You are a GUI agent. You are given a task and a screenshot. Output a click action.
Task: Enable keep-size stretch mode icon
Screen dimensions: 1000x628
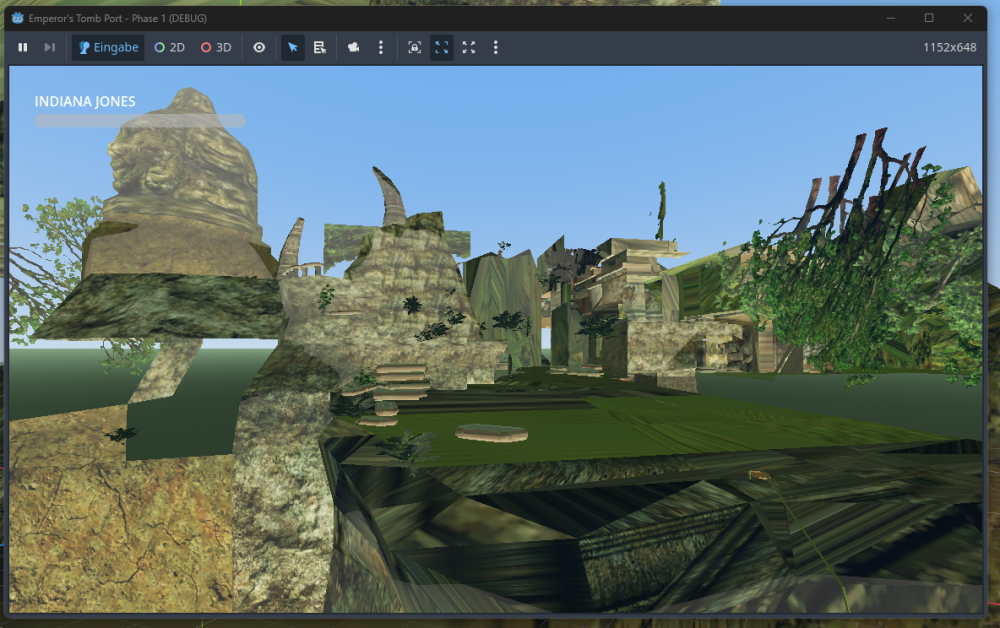(441, 47)
